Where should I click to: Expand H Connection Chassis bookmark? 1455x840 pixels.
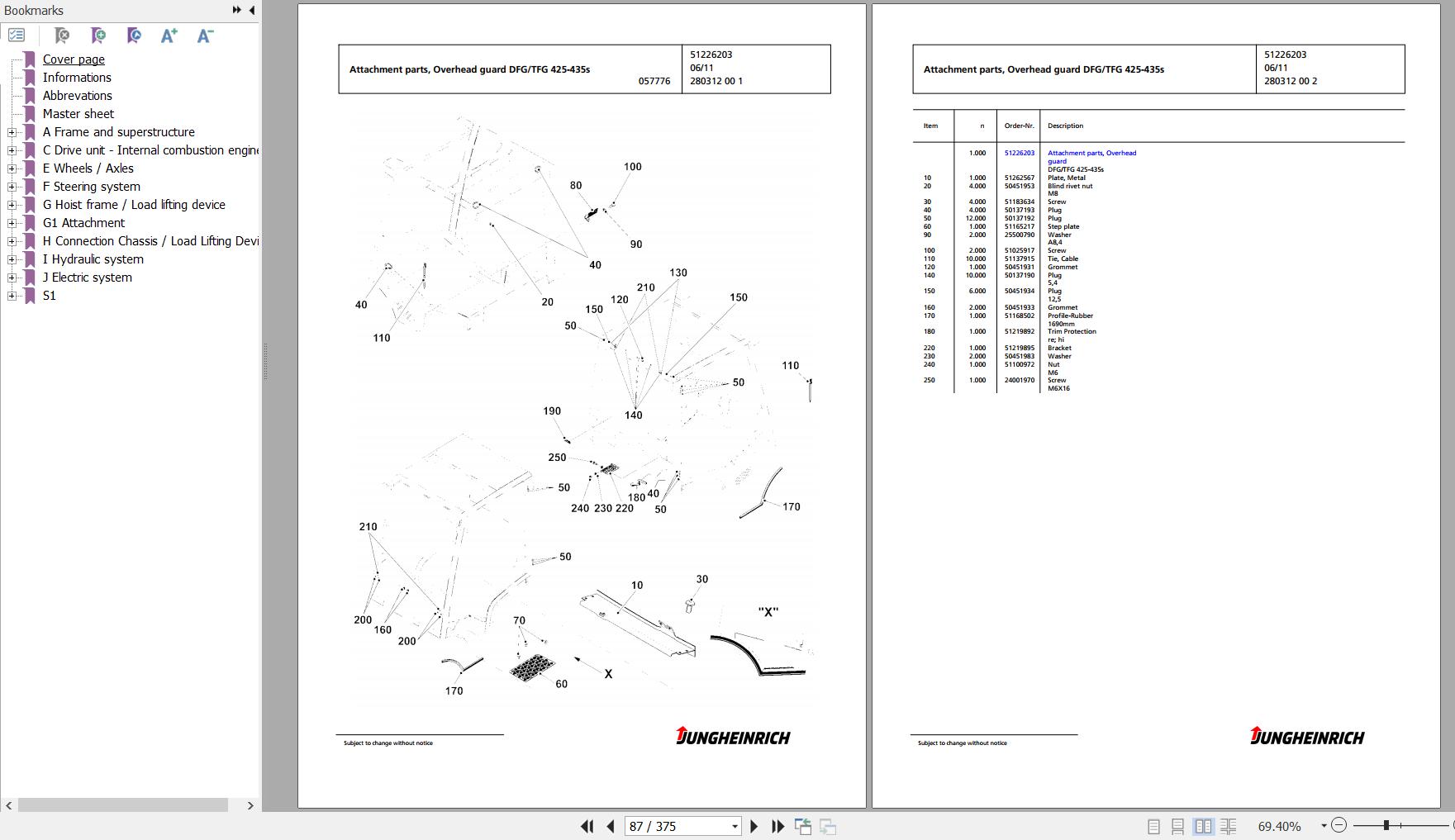[12, 241]
